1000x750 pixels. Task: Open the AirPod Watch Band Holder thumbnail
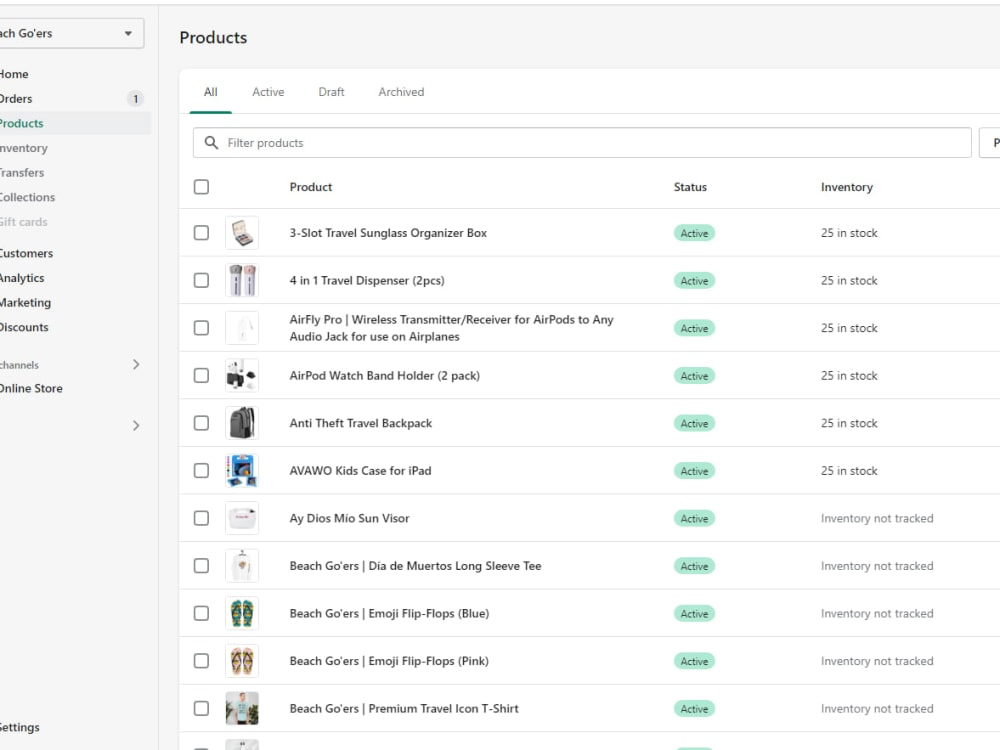(242, 376)
